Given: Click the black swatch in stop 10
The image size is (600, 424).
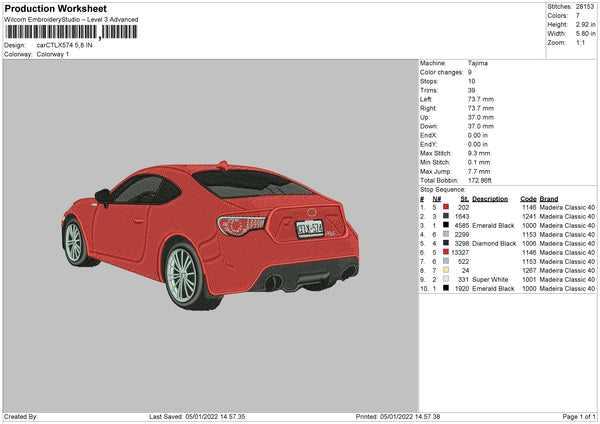Looking at the screenshot, I should [445, 288].
